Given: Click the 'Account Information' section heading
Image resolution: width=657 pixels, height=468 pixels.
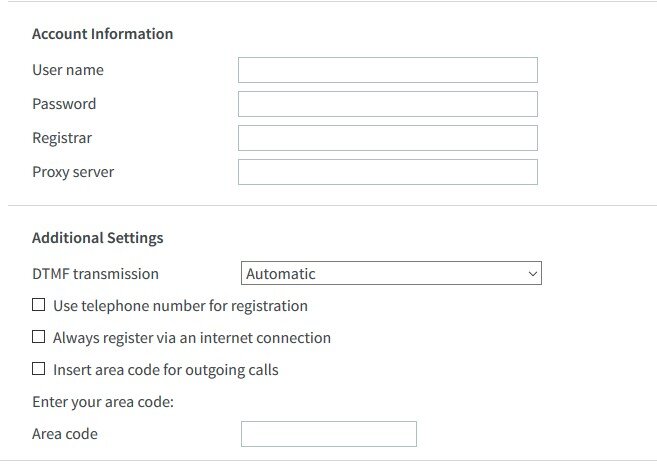Looking at the screenshot, I should point(103,34).
